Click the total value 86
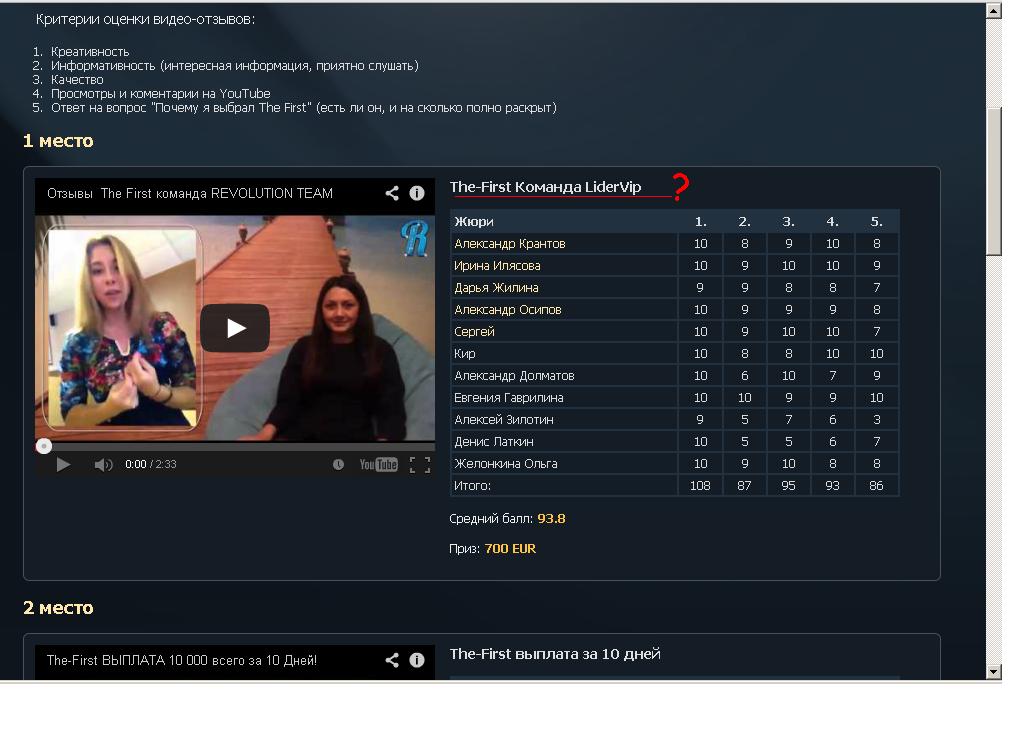Image resolution: width=1024 pixels, height=742 pixels. pyautogui.click(x=876, y=485)
